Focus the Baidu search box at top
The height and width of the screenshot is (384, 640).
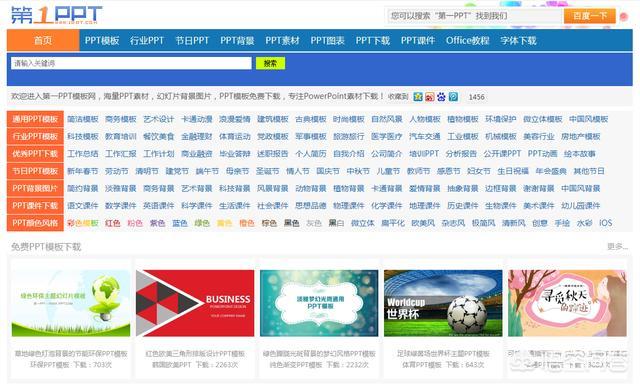point(474,16)
